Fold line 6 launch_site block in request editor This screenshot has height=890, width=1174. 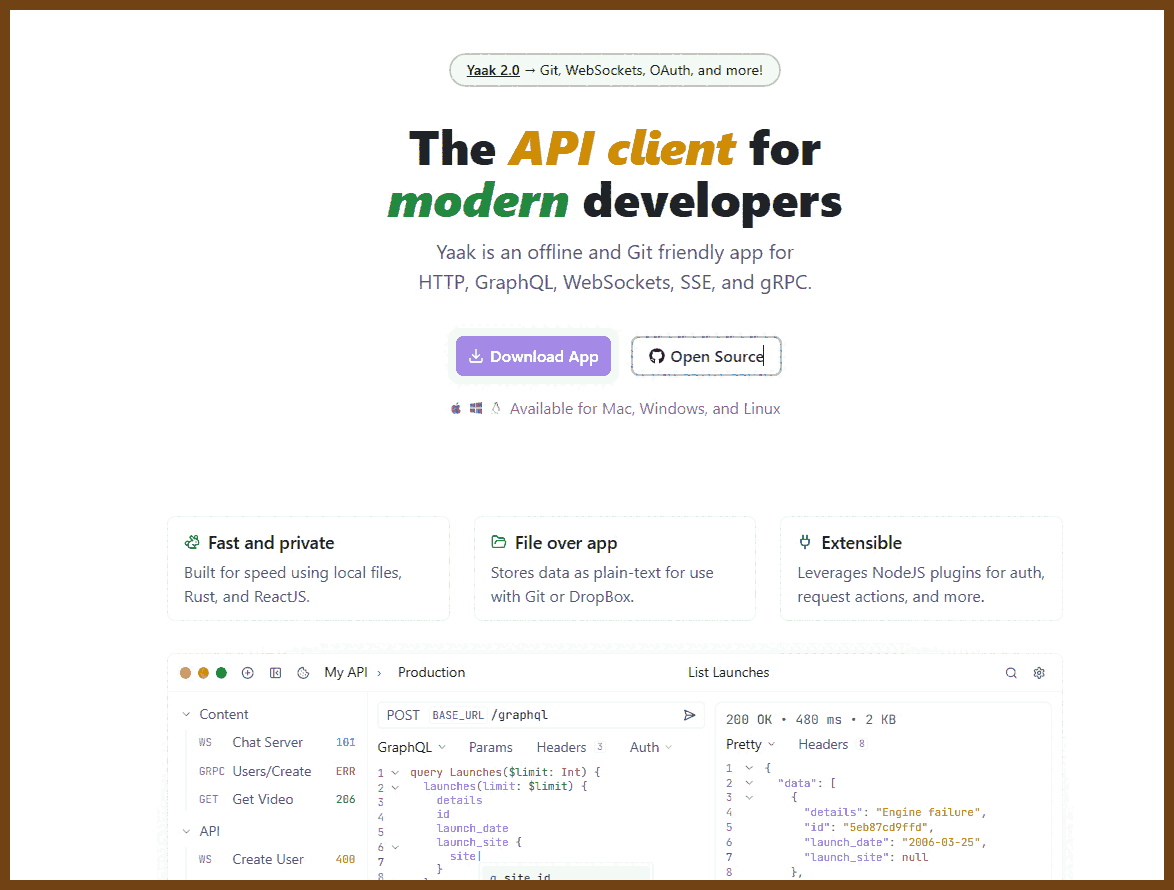coord(395,847)
